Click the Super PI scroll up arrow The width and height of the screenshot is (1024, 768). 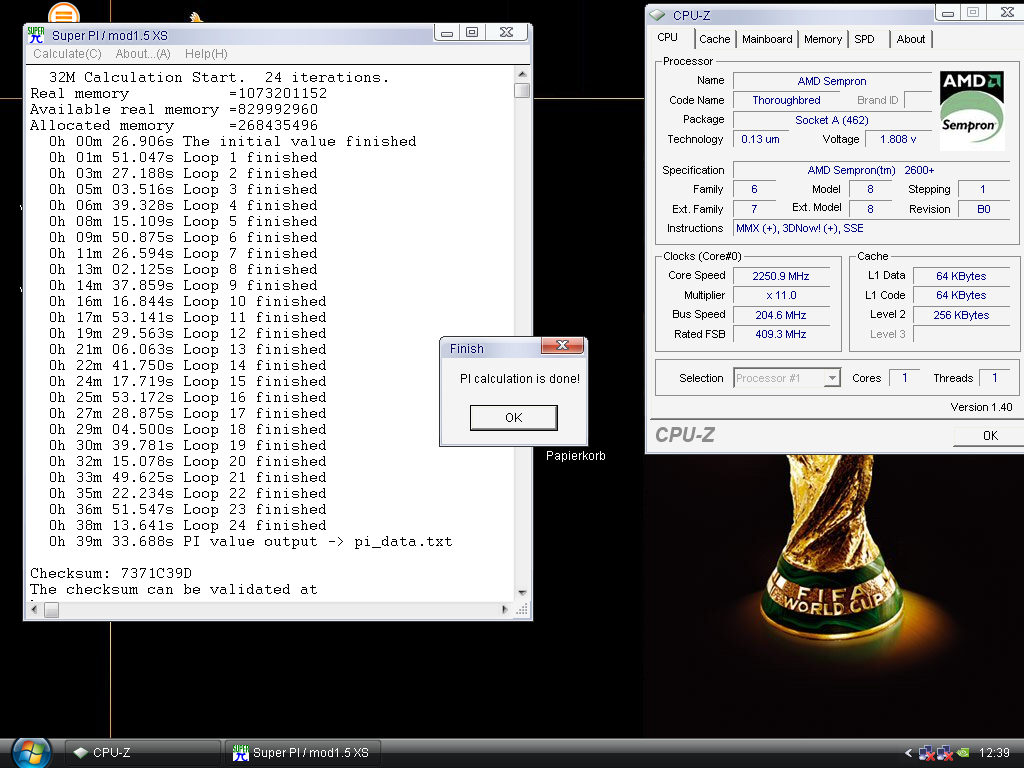[522, 74]
